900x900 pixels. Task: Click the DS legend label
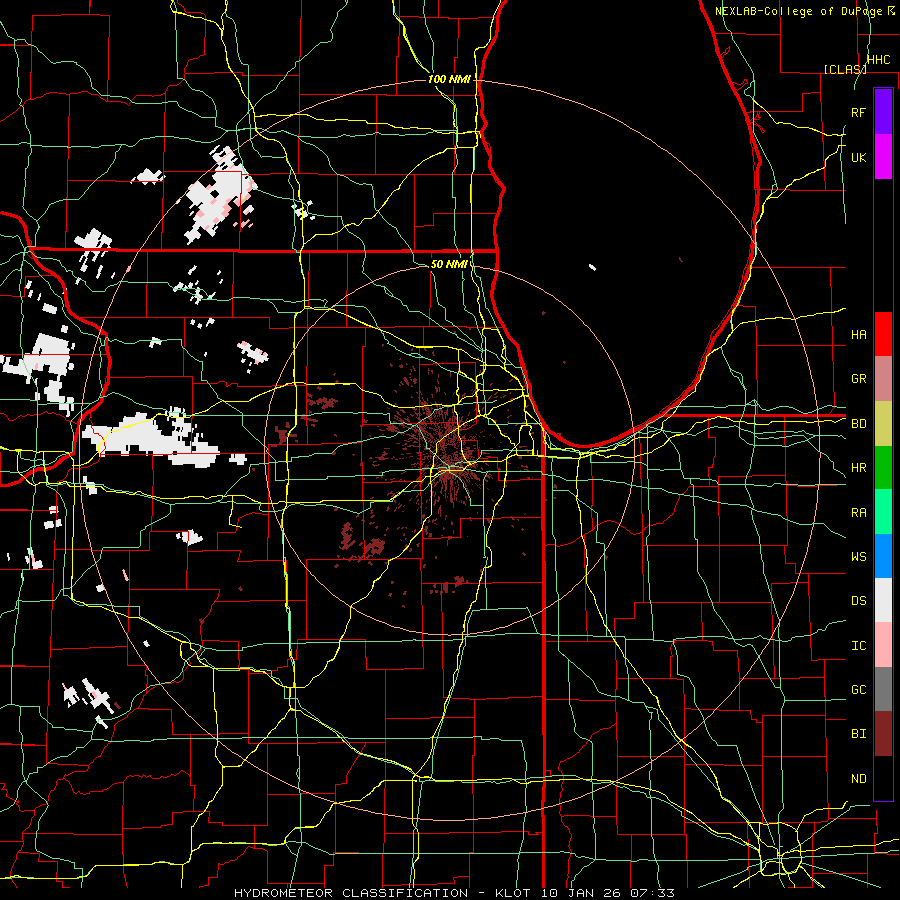[858, 601]
